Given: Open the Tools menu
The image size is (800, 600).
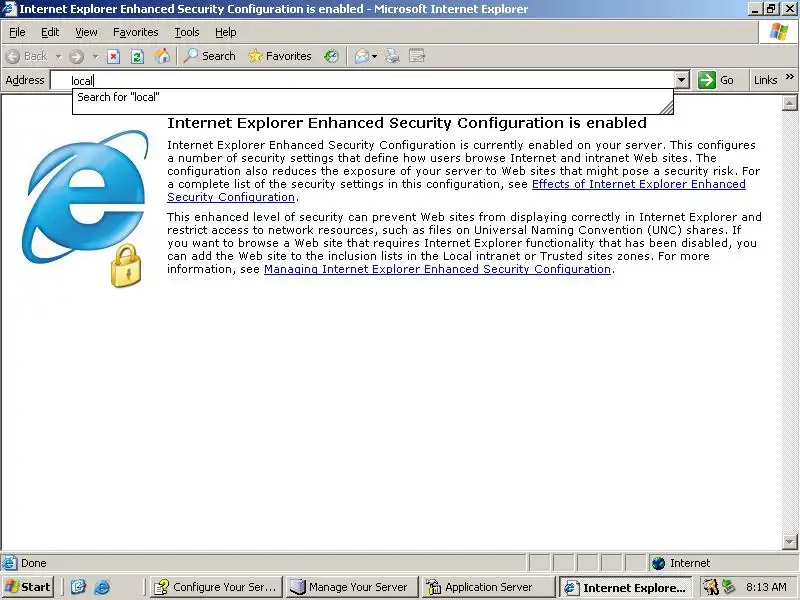Looking at the screenshot, I should pyautogui.click(x=187, y=32).
